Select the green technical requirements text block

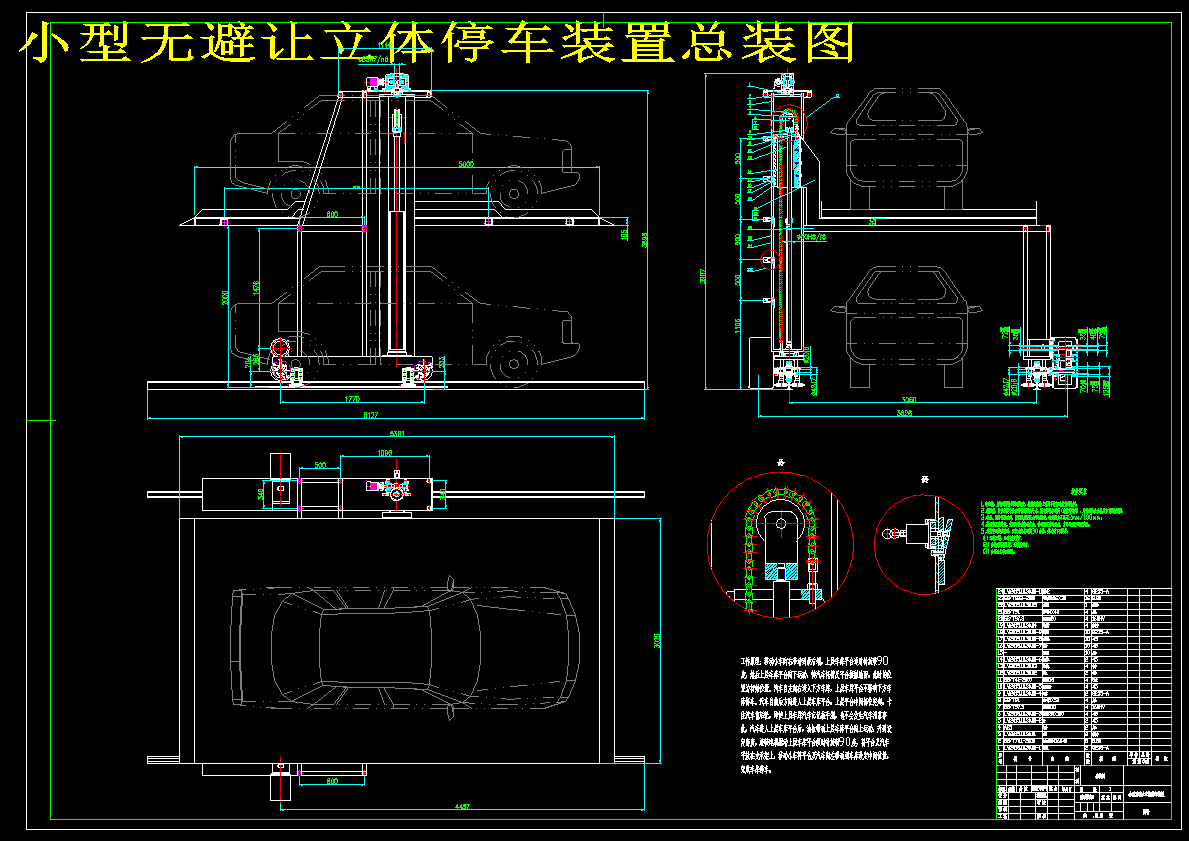click(1052, 522)
